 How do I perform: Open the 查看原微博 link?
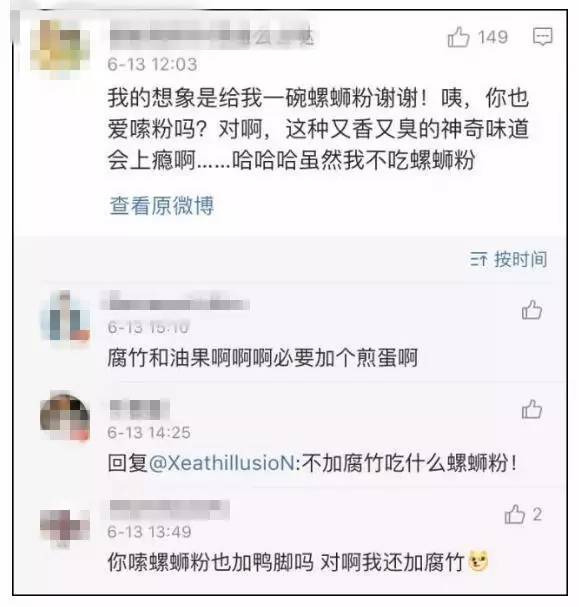[x=161, y=206]
